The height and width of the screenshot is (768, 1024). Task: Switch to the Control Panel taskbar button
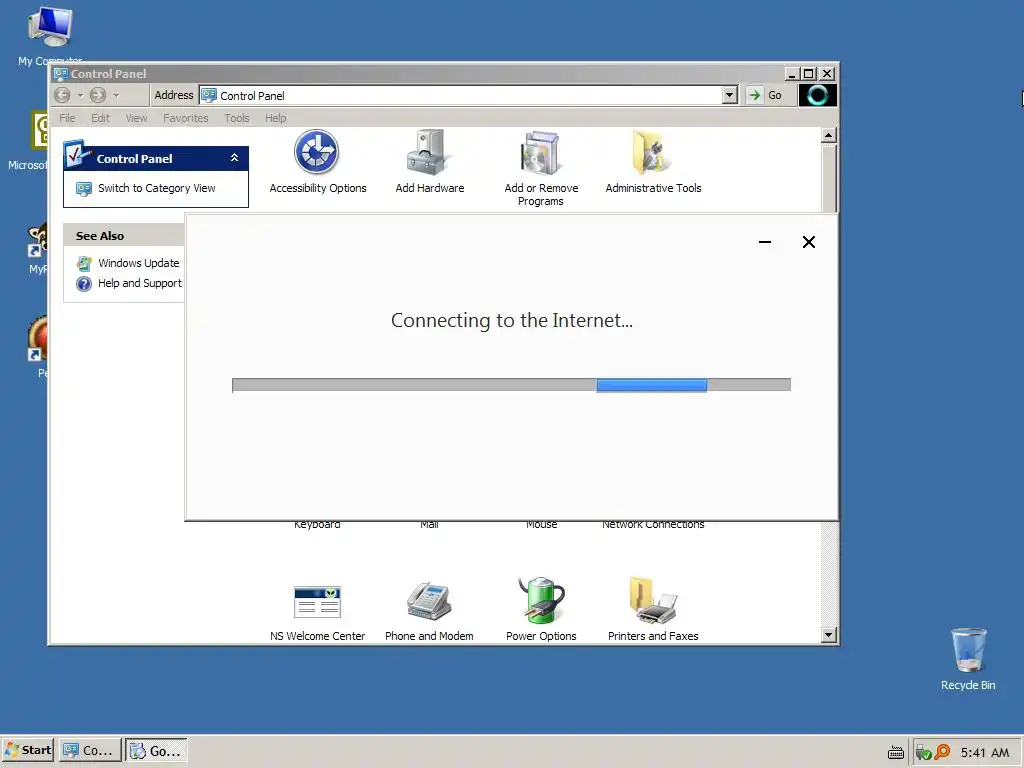pos(90,750)
